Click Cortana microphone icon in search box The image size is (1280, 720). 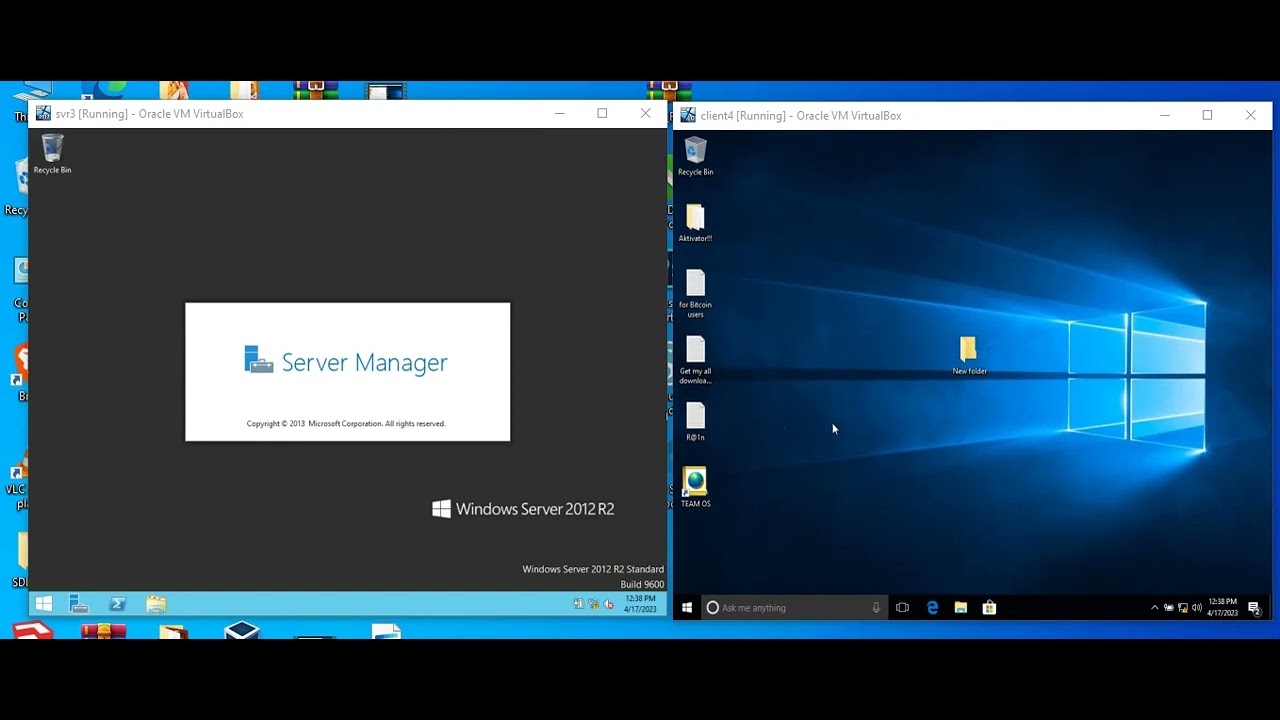tap(876, 607)
